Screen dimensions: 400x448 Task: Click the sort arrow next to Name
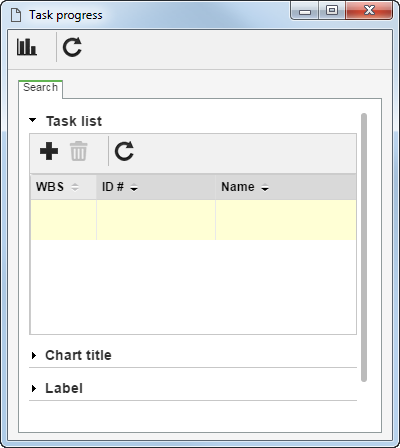tap(265, 188)
